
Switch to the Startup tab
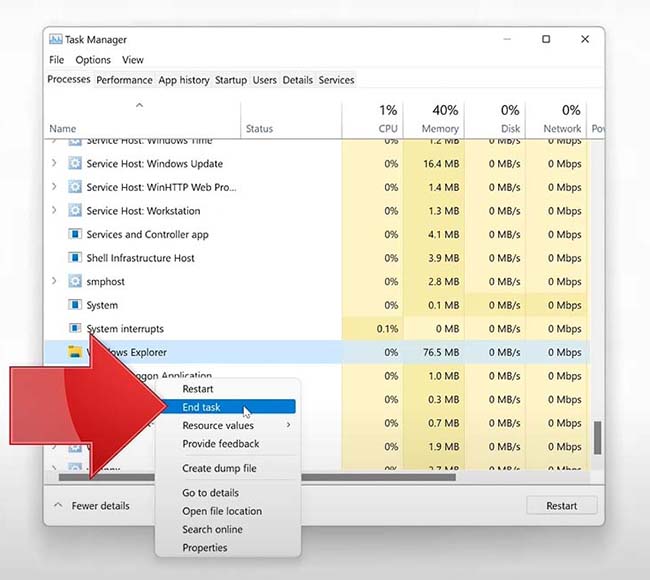231,80
